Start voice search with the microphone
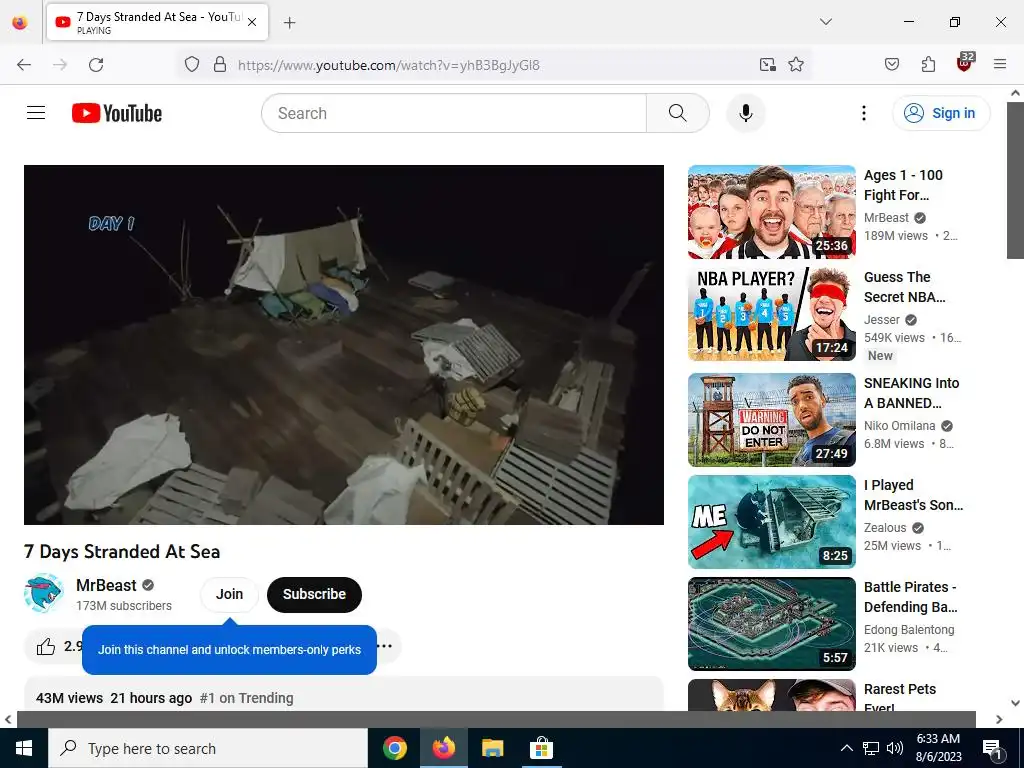 tap(746, 113)
